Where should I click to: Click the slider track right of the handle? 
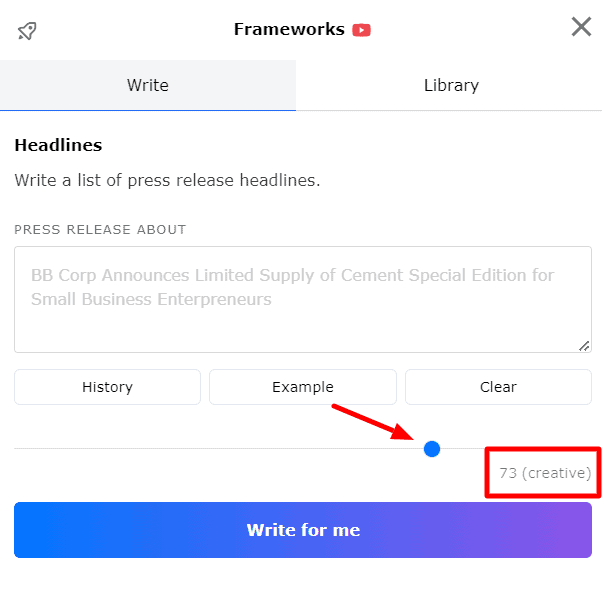520,449
